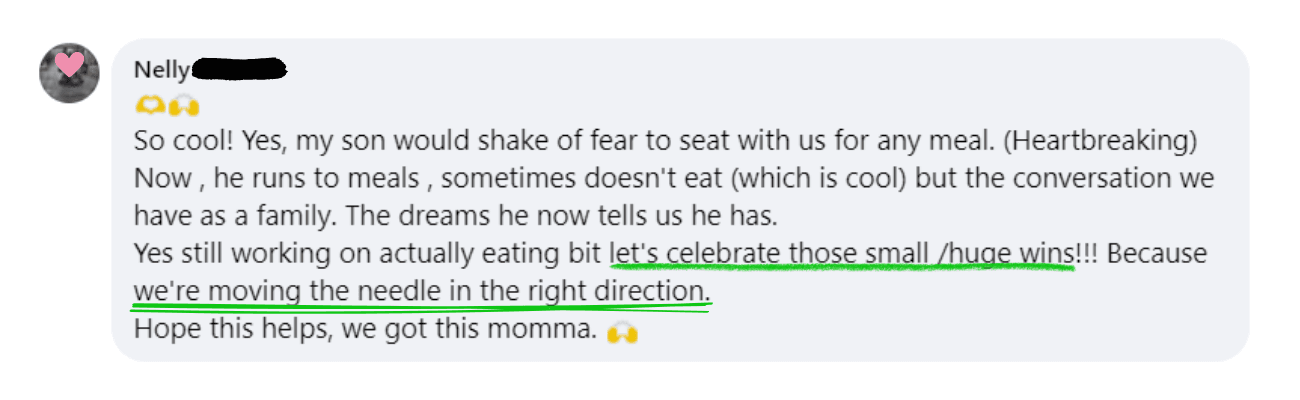Click the heart hands emoji under name
The height and width of the screenshot is (400, 1300).
(x=148, y=104)
